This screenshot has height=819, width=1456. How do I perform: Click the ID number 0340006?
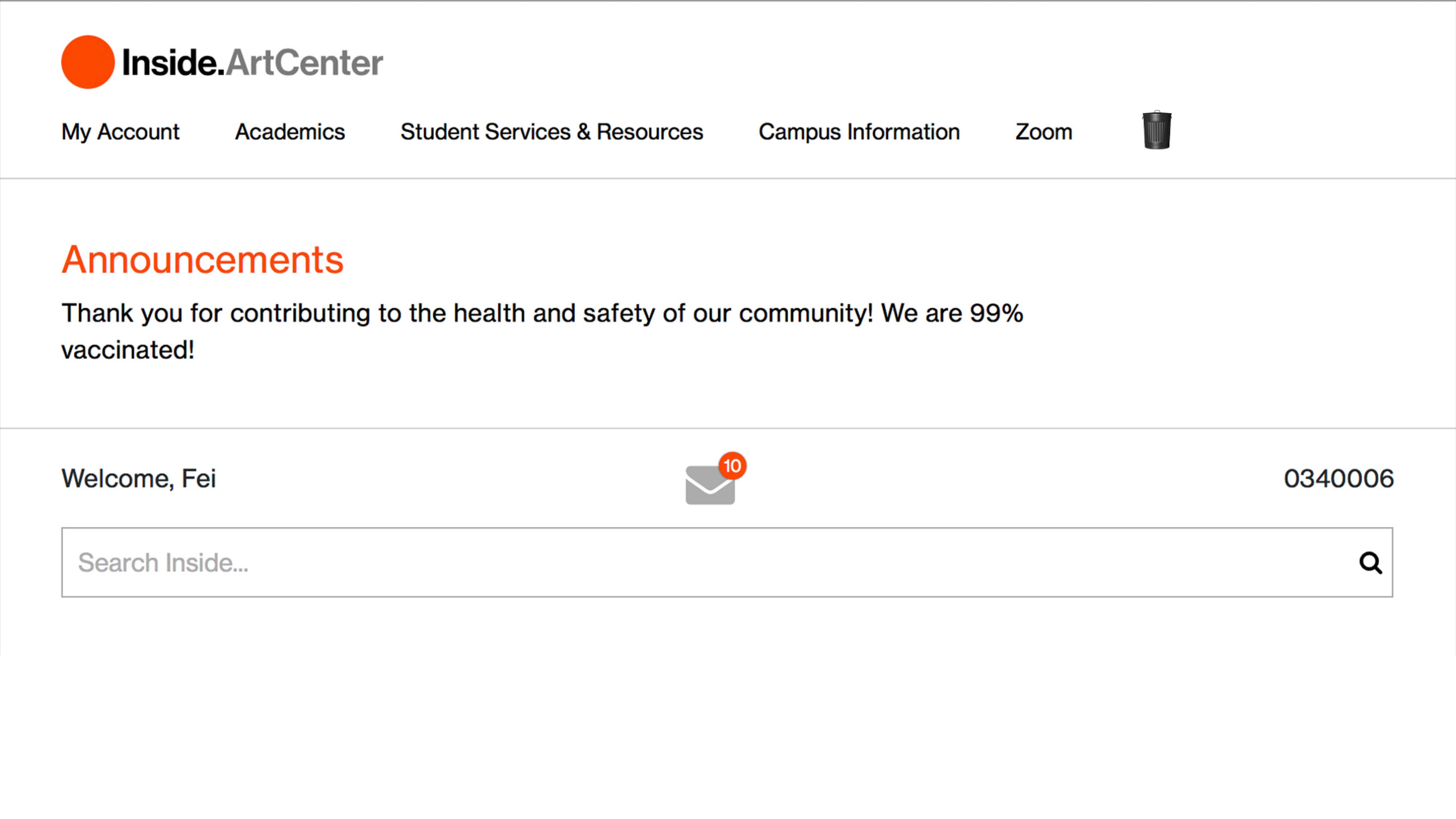pos(1338,479)
